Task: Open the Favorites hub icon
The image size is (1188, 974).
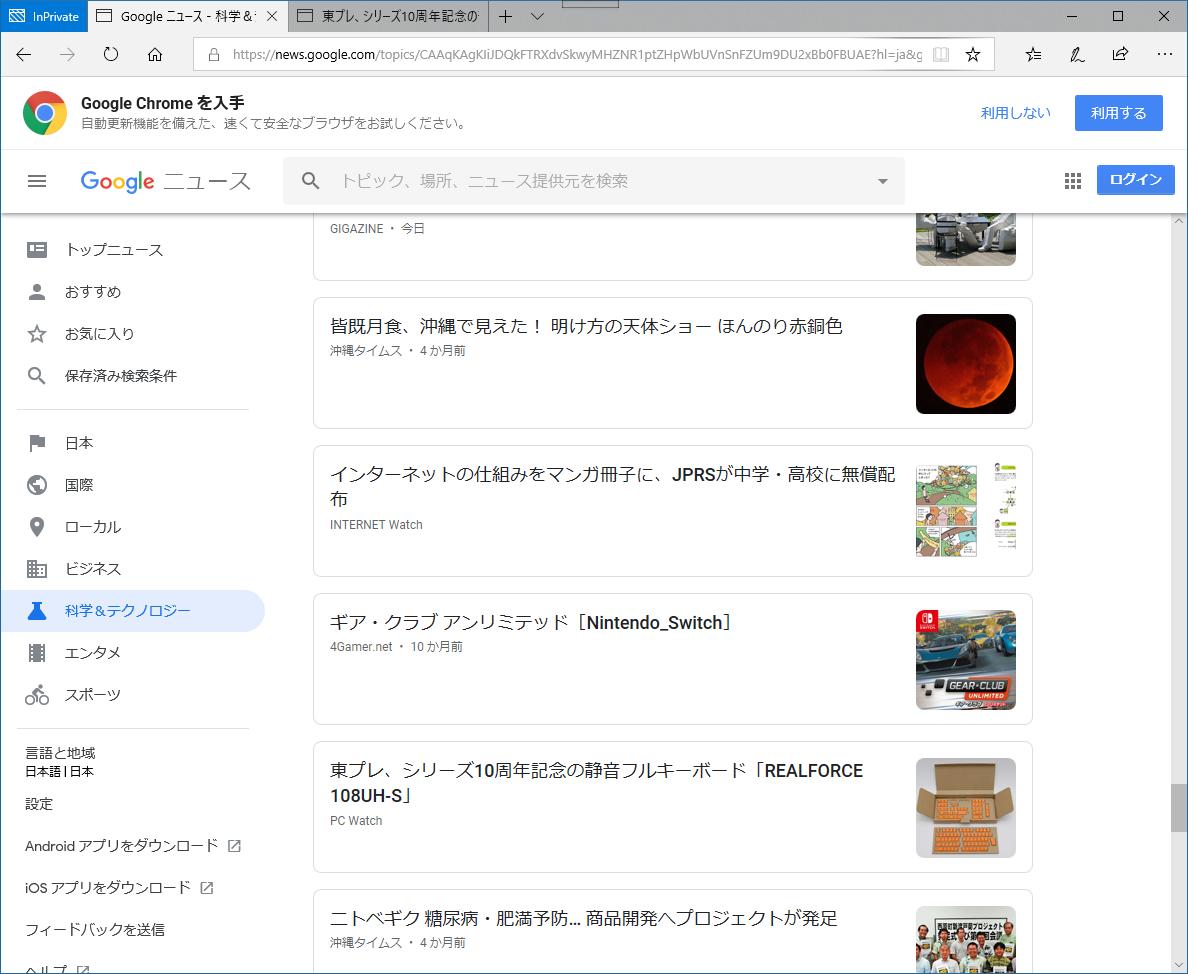Action: pyautogui.click(x=1033, y=55)
